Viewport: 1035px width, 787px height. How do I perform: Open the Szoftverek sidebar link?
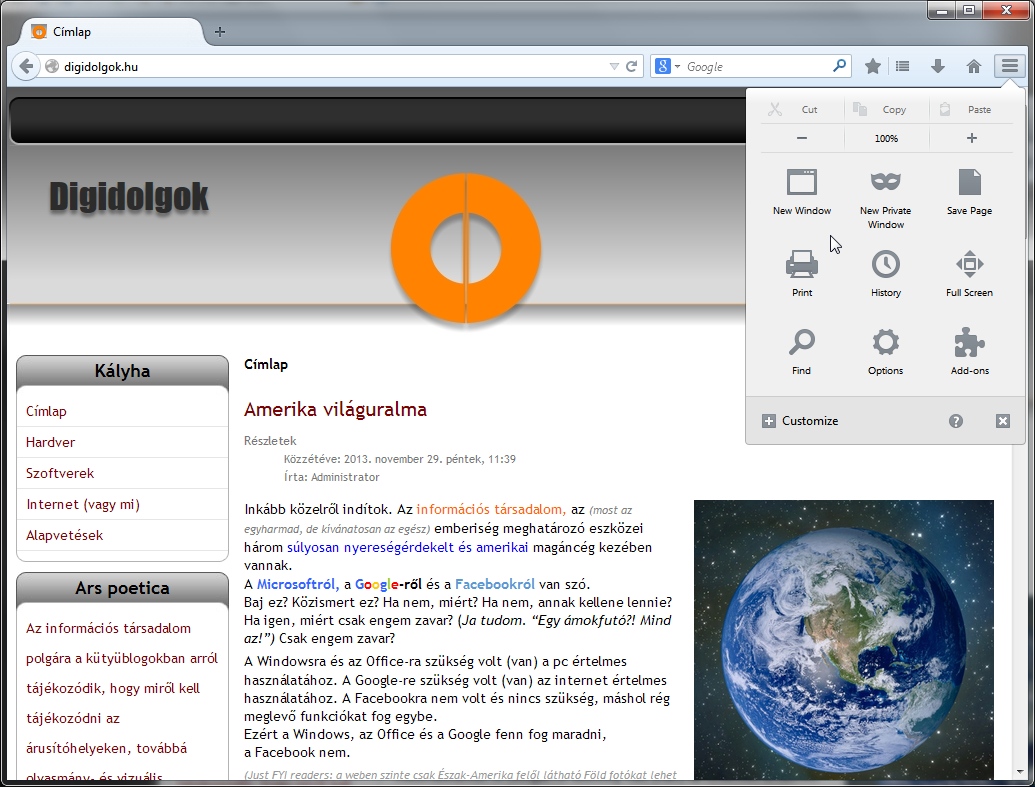60,473
